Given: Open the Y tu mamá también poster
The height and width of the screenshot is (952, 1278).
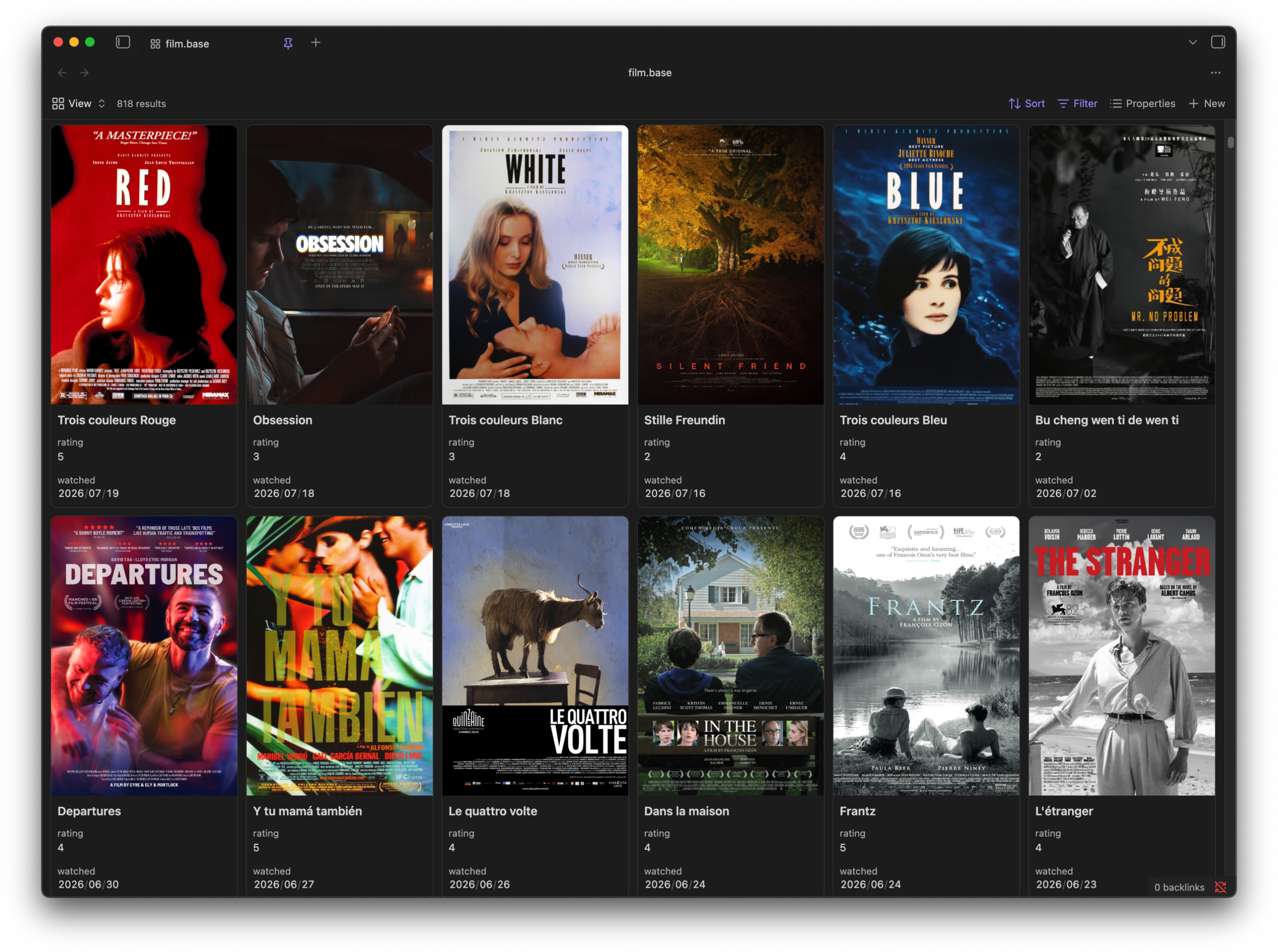Looking at the screenshot, I should [339, 656].
